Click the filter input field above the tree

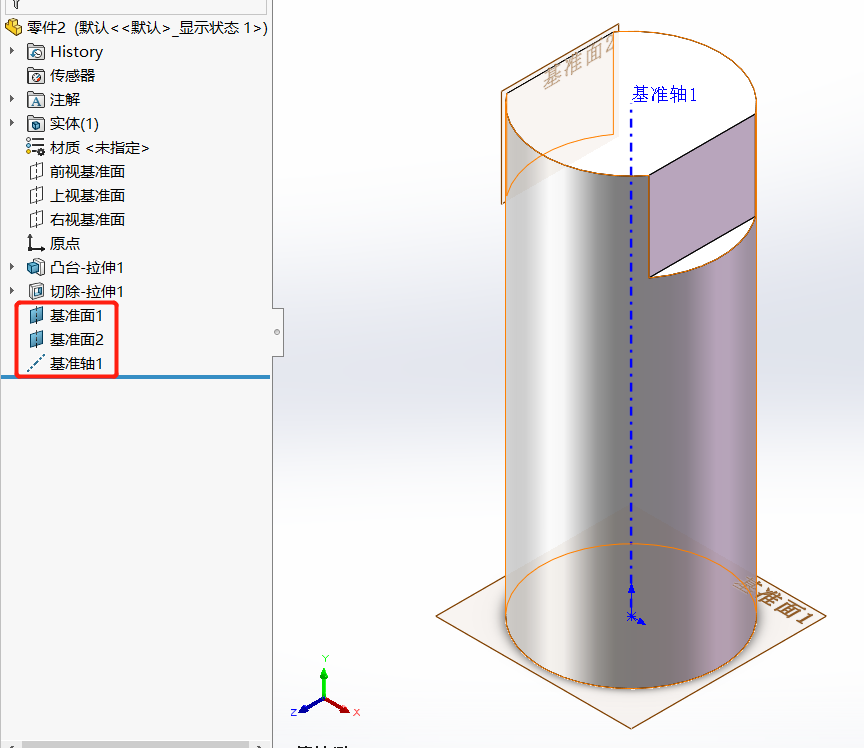[x=130, y=6]
